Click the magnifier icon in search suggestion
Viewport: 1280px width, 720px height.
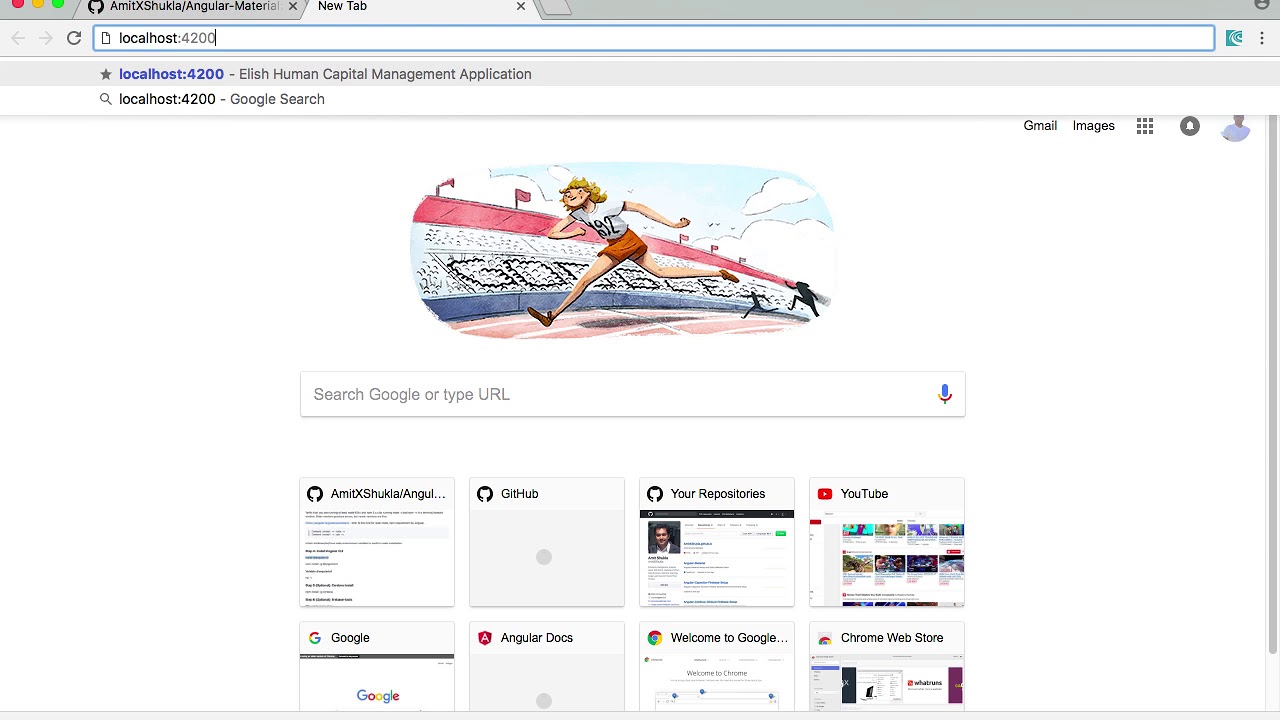point(106,99)
